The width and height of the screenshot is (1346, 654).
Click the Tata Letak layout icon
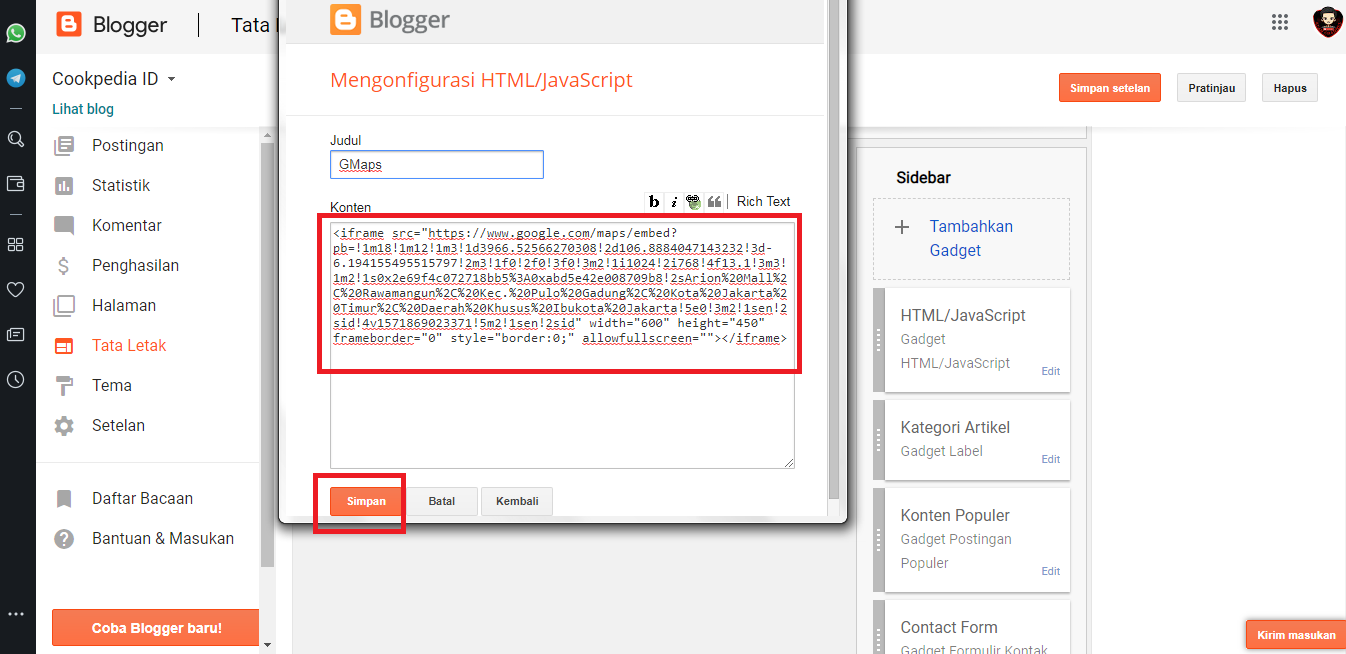tap(64, 346)
